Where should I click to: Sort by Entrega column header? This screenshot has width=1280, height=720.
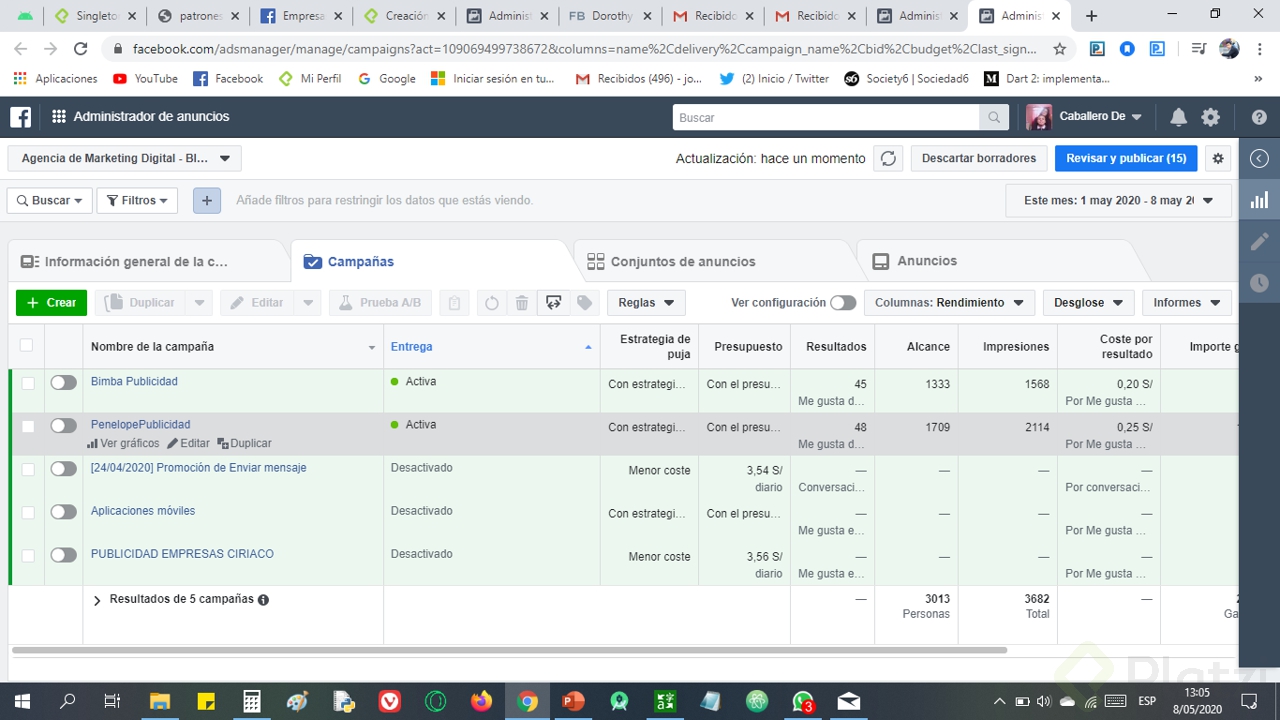[x=491, y=346]
